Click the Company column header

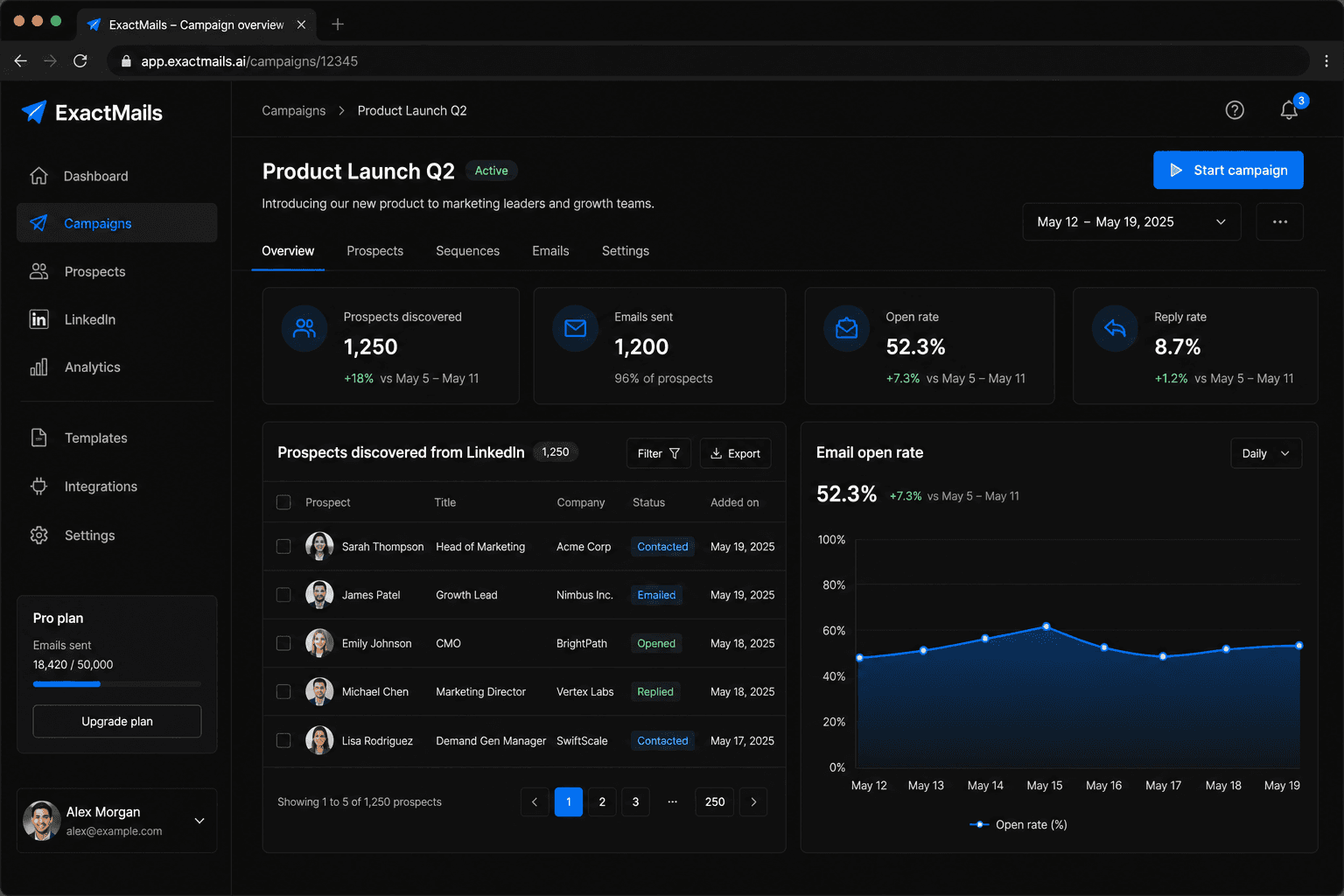pyautogui.click(x=581, y=502)
